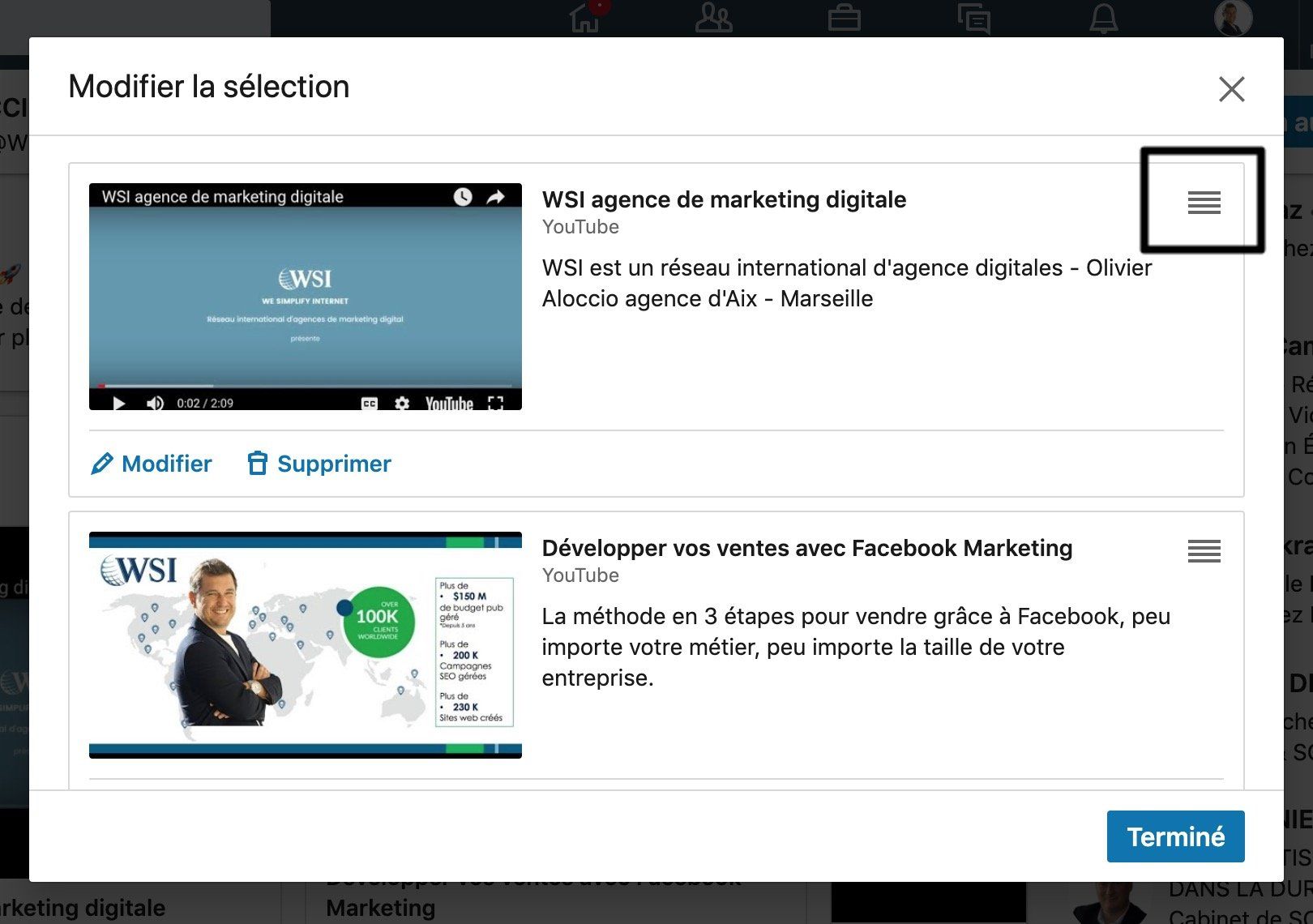Grab reorder handle for Facebook Marketing item
The height and width of the screenshot is (924, 1313).
tap(1204, 551)
